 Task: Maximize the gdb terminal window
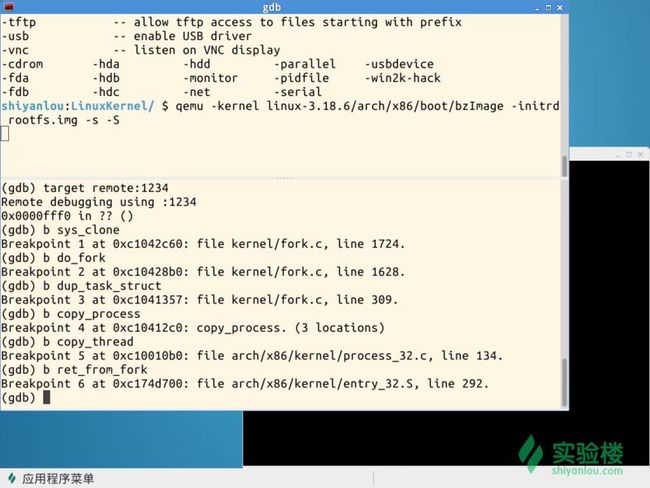(548, 7)
